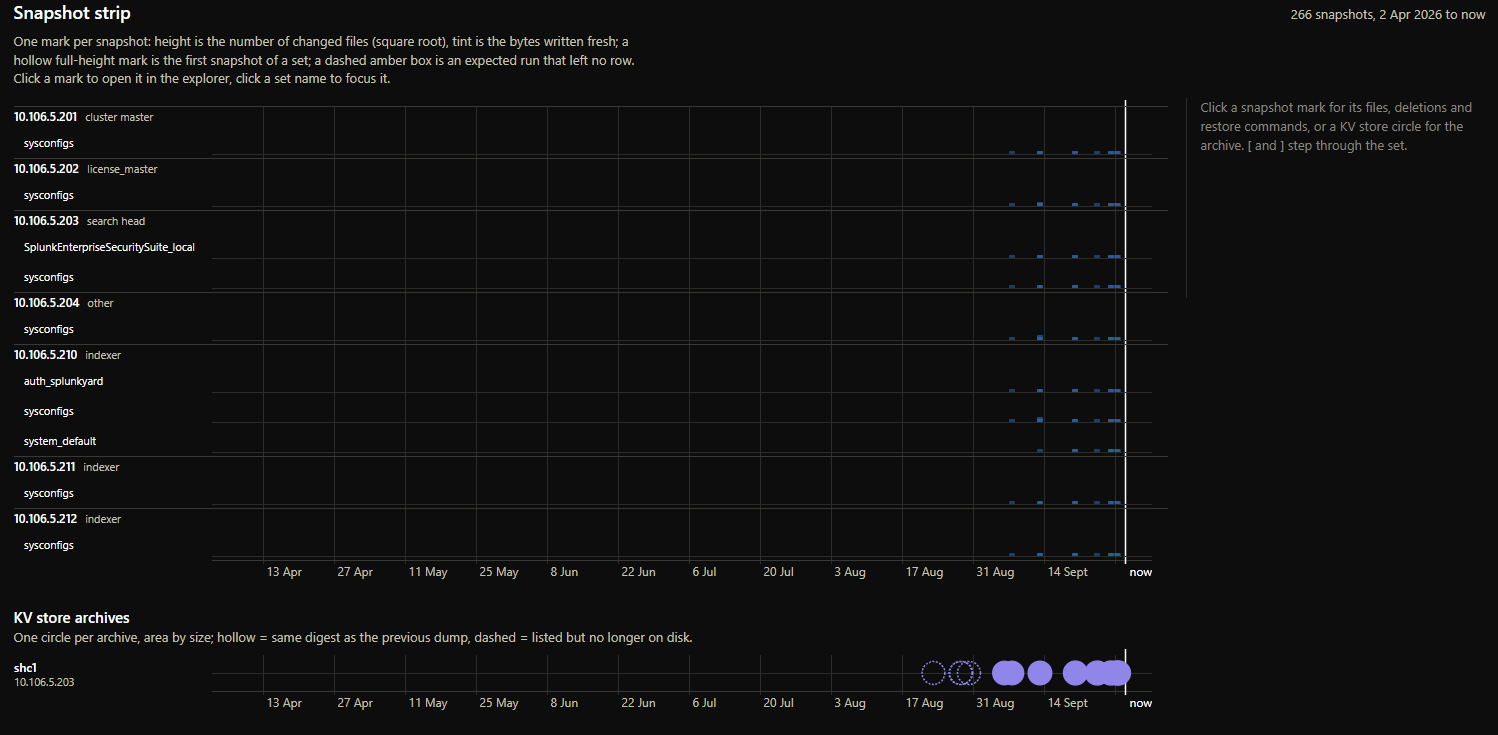Click the Snapshot strip heading
Screen dimensions: 1498x735
[x=72, y=13]
